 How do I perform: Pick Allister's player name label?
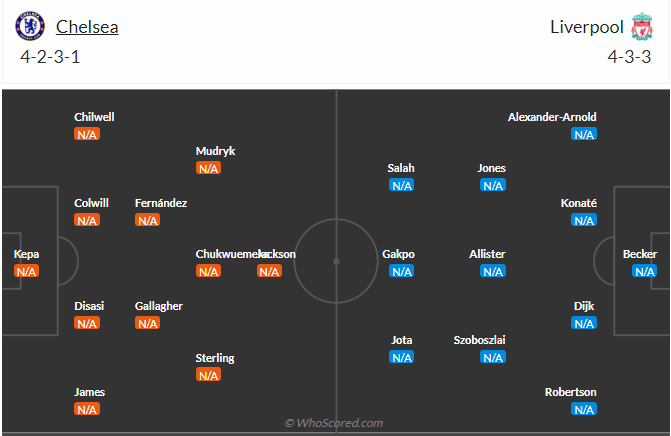tap(487, 254)
